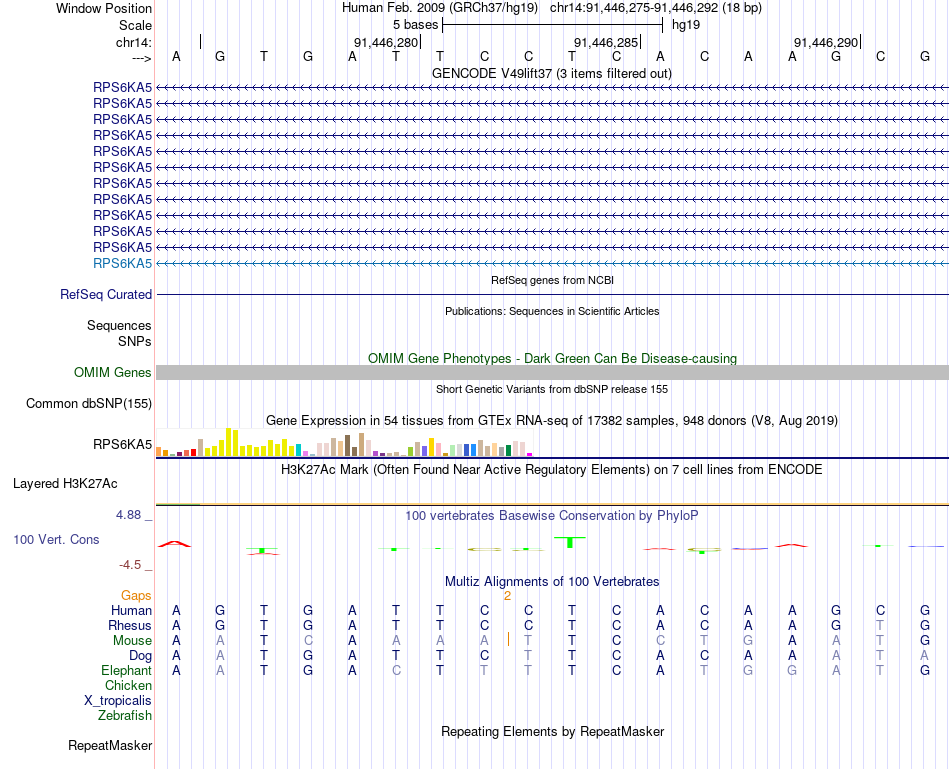Click the orange Gaps label

(x=136, y=596)
